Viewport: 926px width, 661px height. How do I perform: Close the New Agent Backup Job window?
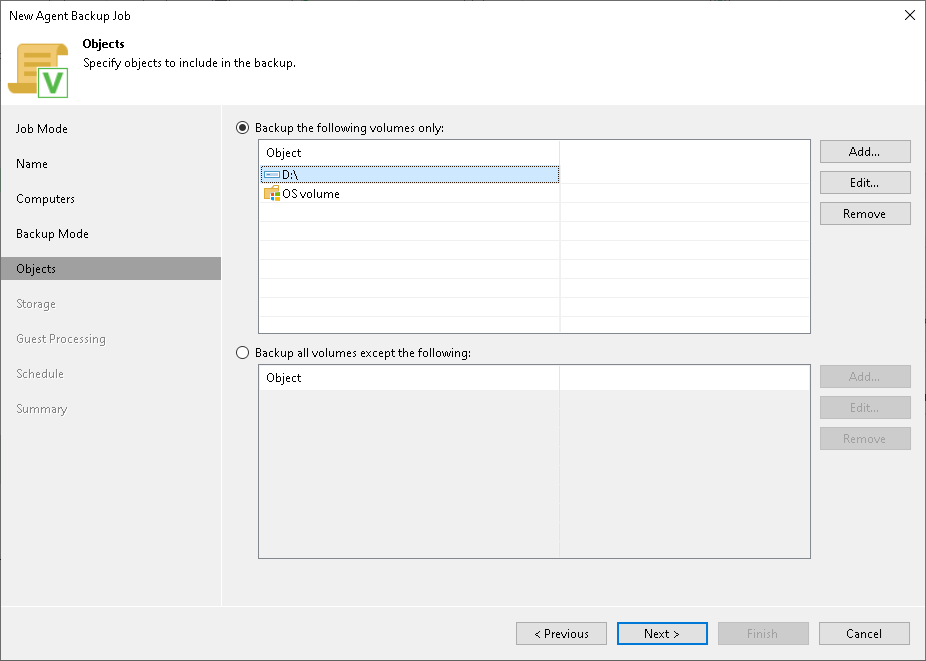(x=909, y=15)
